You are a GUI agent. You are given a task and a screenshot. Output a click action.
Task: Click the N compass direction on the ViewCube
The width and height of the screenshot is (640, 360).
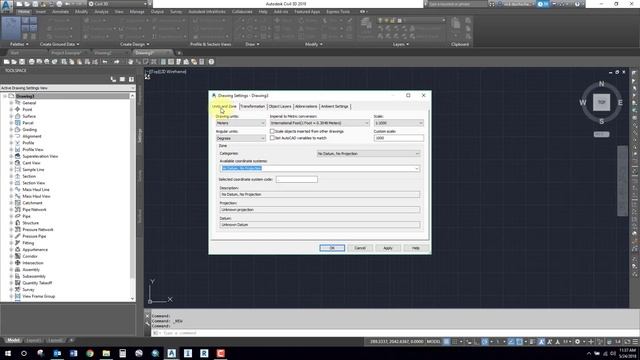[602, 84]
